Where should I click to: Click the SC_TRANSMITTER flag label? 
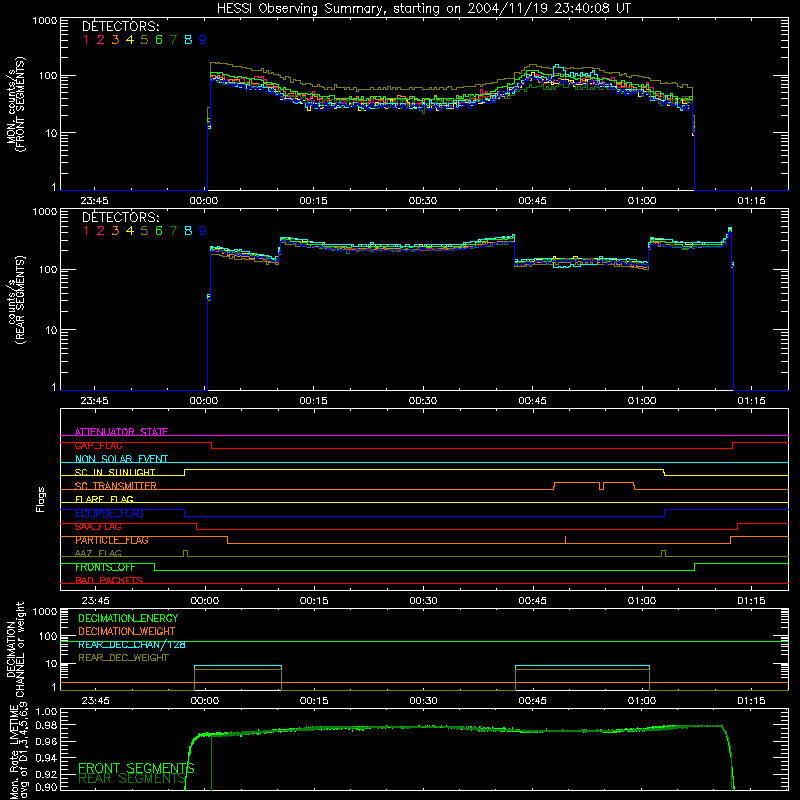pyautogui.click(x=116, y=486)
